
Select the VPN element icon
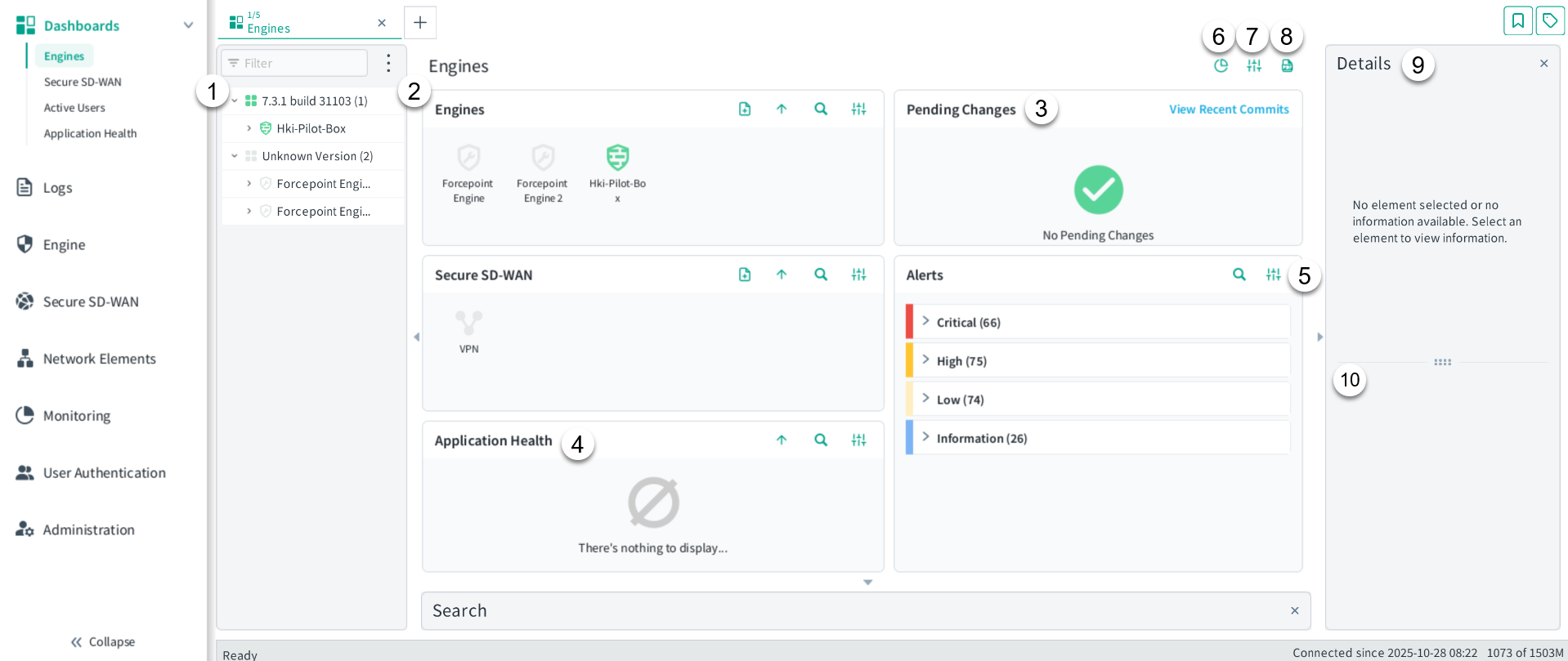pyautogui.click(x=468, y=323)
